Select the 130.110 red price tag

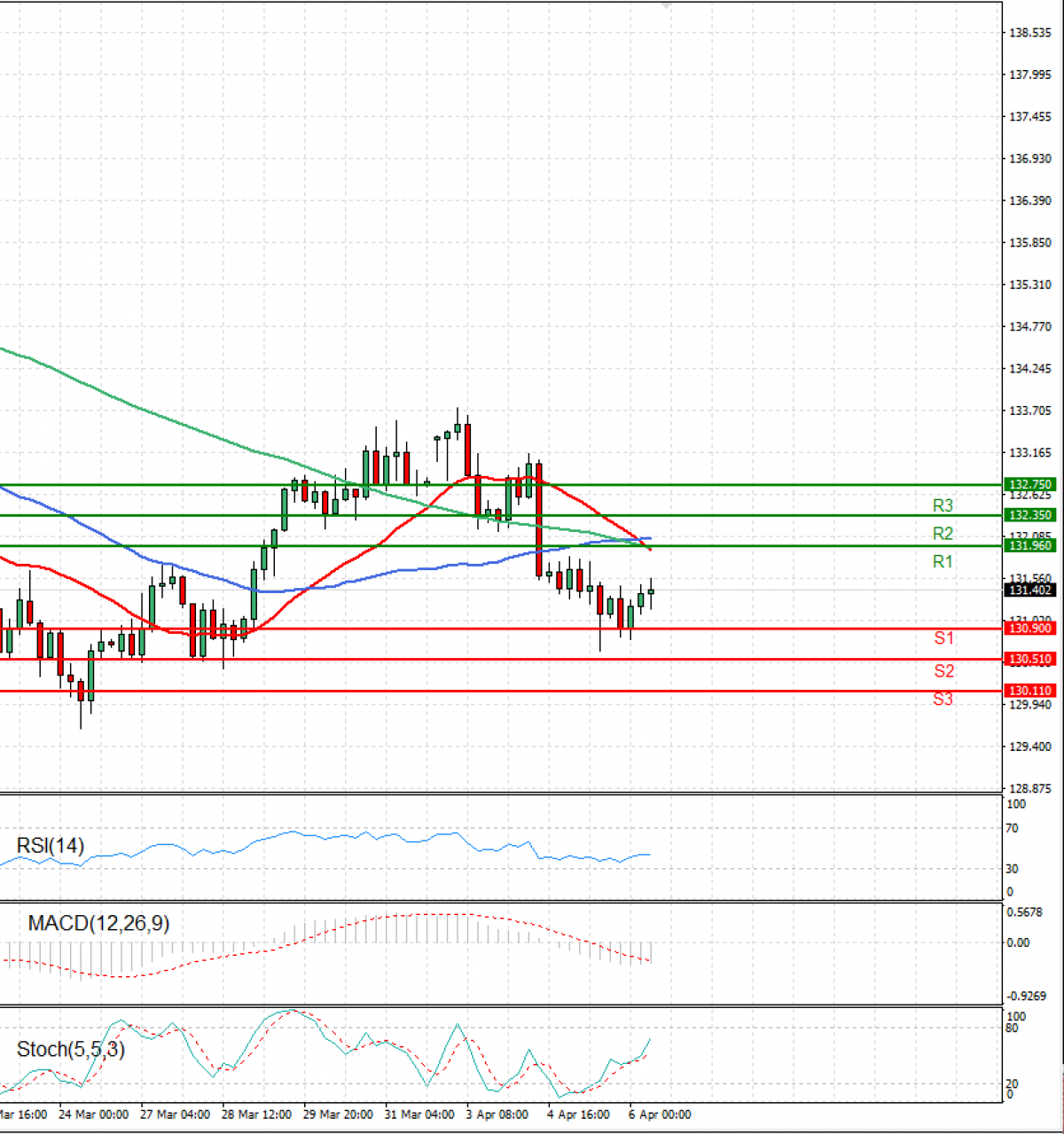(x=1029, y=691)
